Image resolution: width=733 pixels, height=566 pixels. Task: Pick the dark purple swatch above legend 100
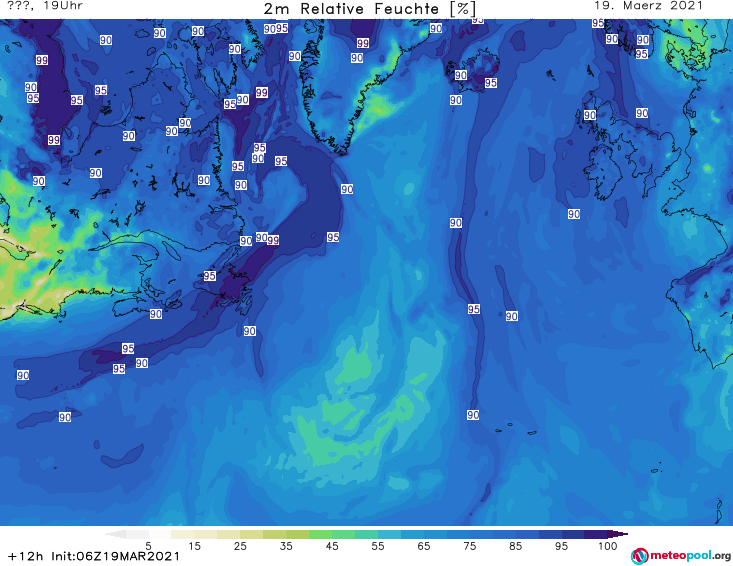coord(596,534)
